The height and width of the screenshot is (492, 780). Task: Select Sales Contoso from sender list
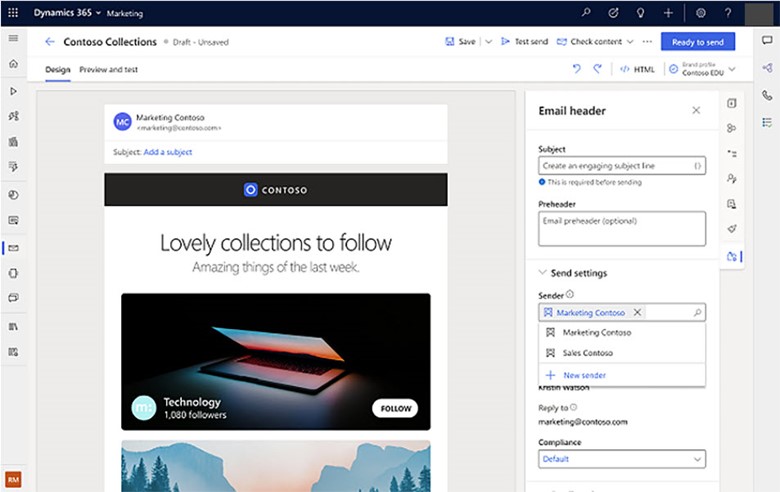point(587,353)
